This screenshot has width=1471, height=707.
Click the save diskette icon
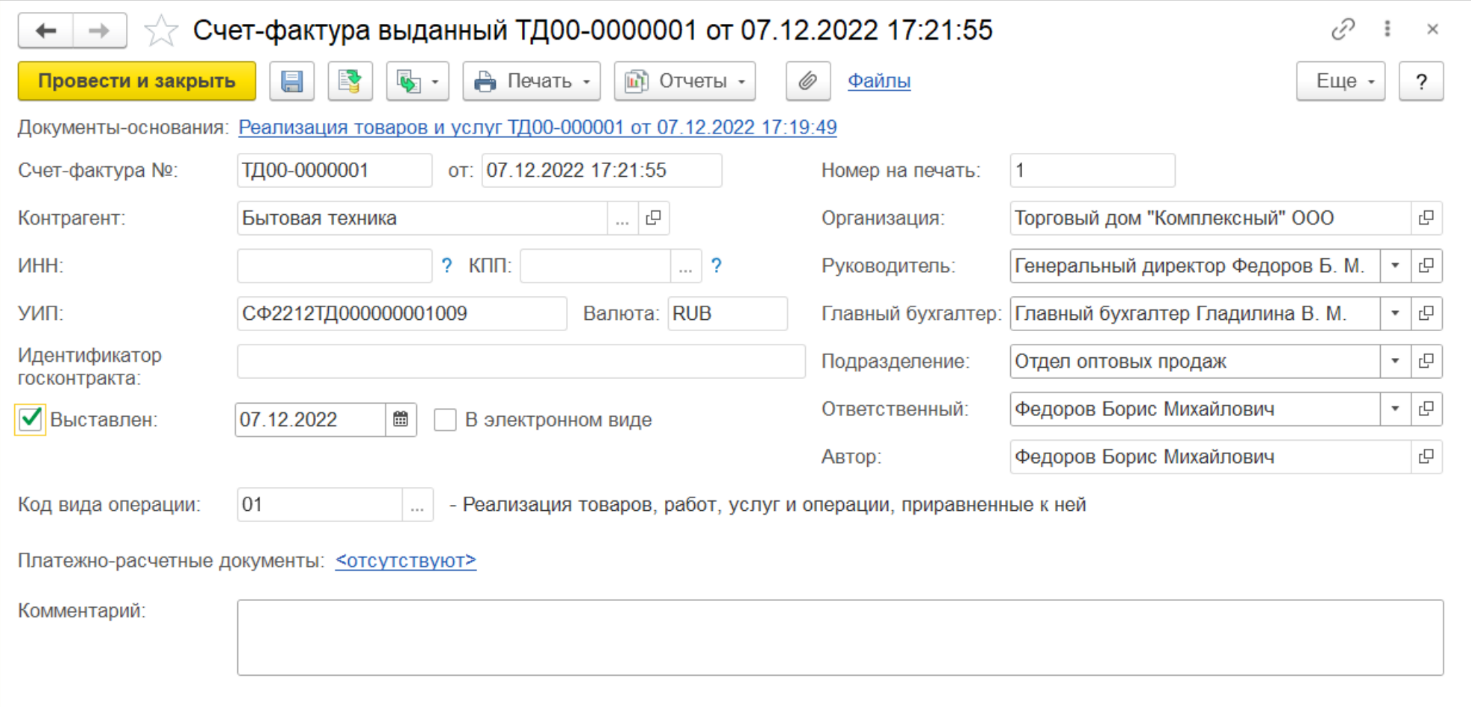pyautogui.click(x=292, y=82)
